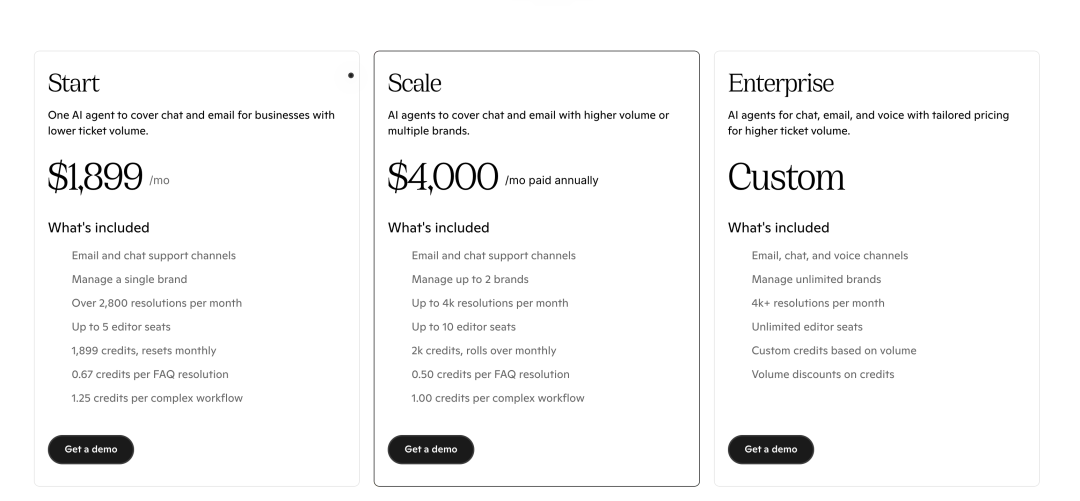The width and height of the screenshot is (1080, 501).
Task: Click '/mo paid annually' billing note
Action: pos(552,181)
